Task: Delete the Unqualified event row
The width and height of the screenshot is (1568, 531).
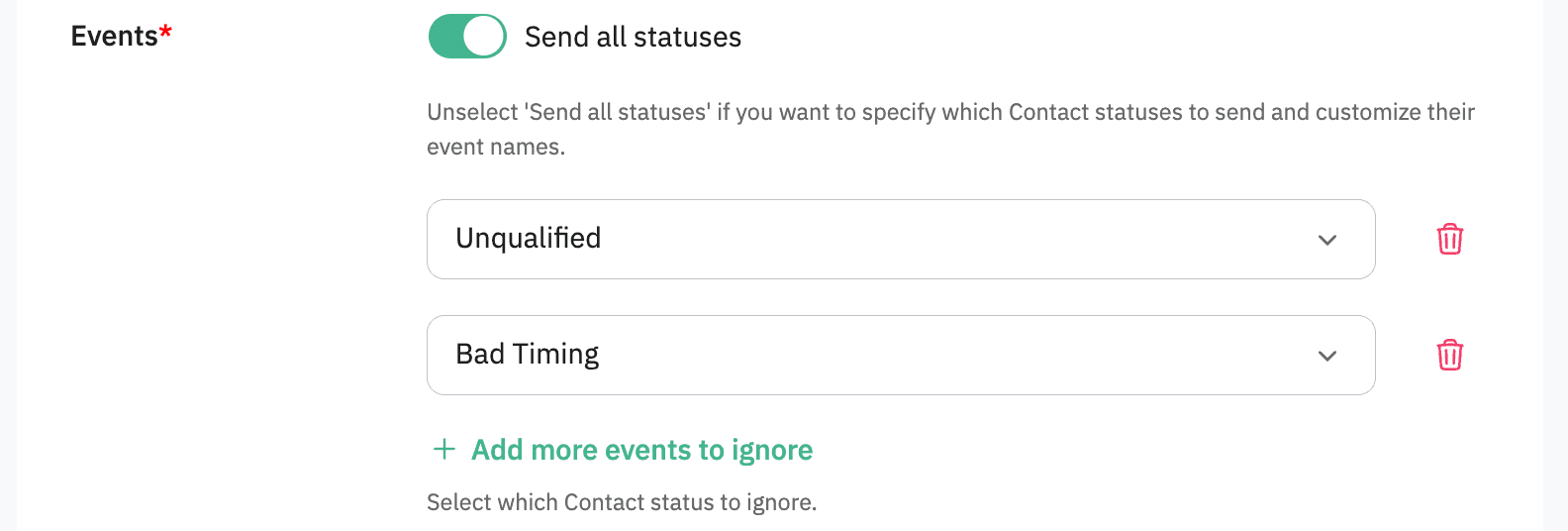Action: pos(1449,239)
